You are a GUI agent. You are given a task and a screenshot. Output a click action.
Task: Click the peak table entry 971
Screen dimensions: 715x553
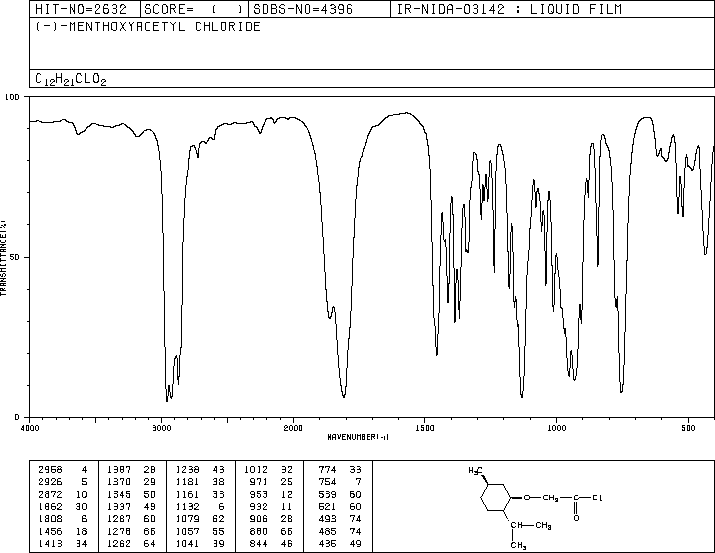click(x=259, y=481)
